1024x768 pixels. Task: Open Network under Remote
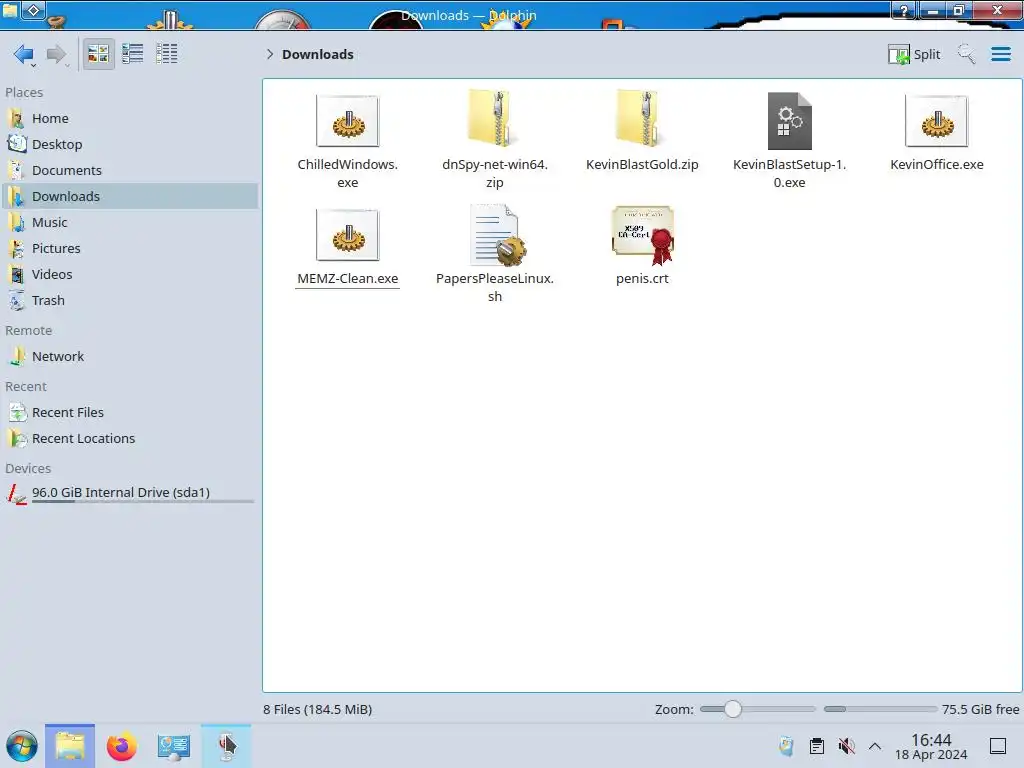129,357
